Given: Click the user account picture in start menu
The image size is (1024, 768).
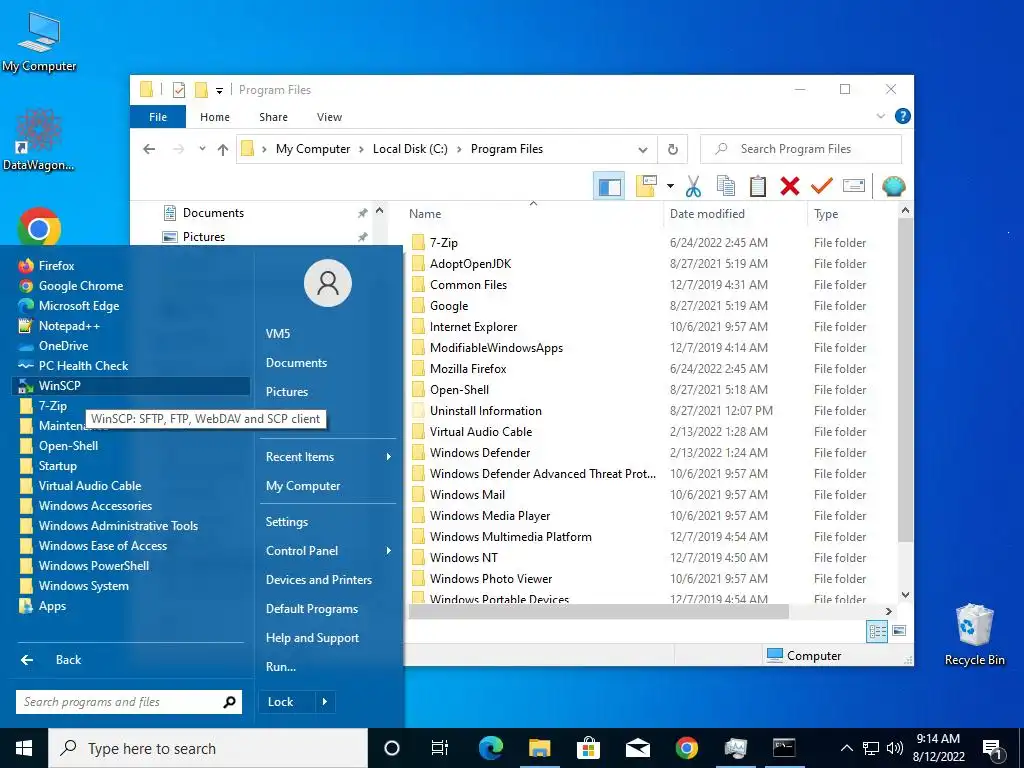Looking at the screenshot, I should 328,283.
